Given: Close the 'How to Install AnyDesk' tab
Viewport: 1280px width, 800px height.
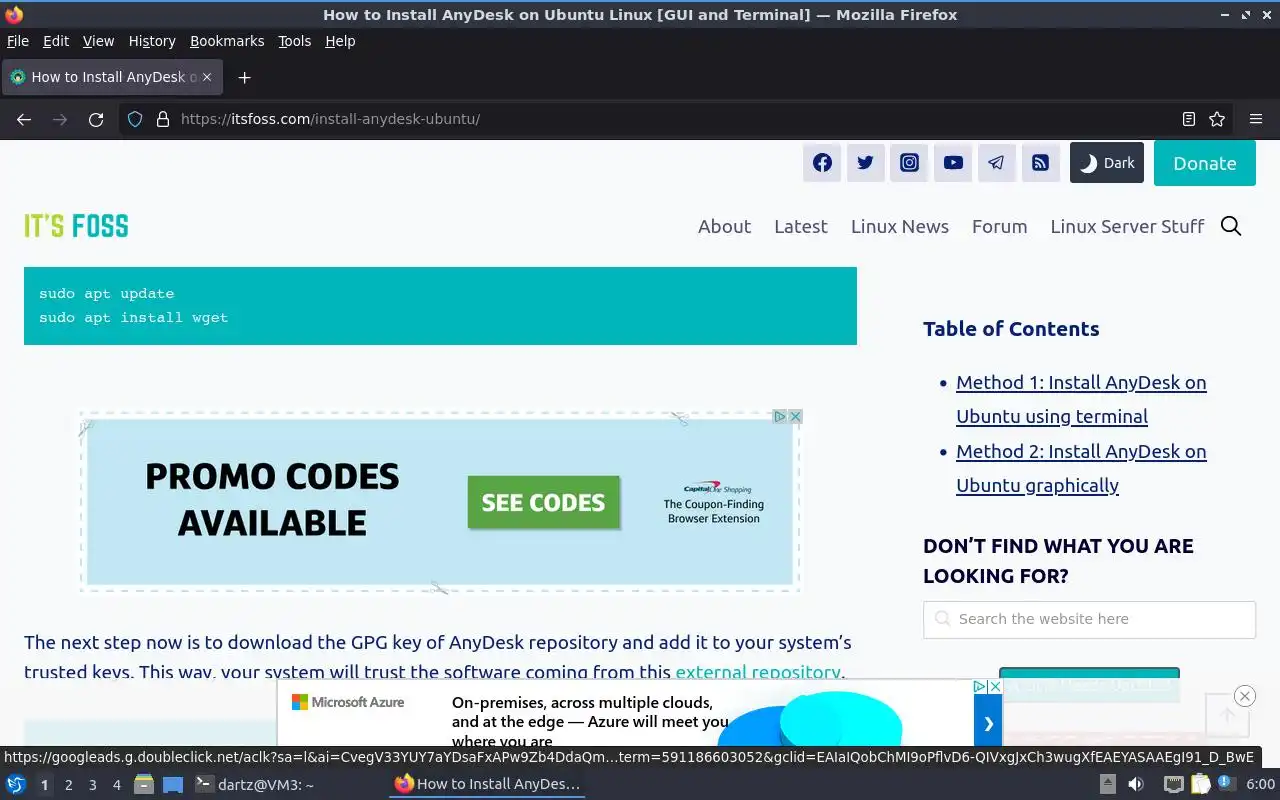Looking at the screenshot, I should 207,77.
